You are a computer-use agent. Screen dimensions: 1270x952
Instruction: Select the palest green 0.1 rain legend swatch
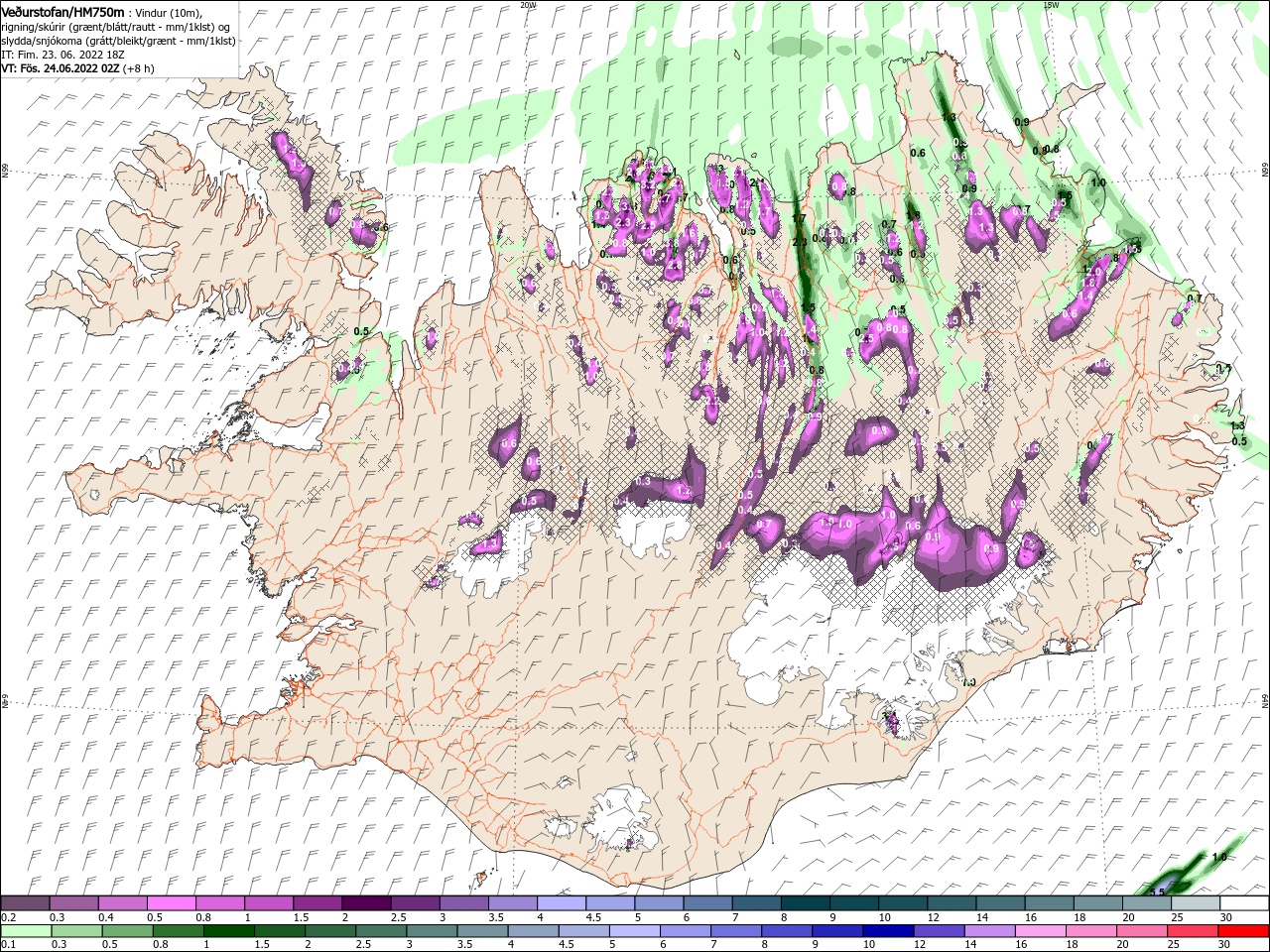pos(25,931)
